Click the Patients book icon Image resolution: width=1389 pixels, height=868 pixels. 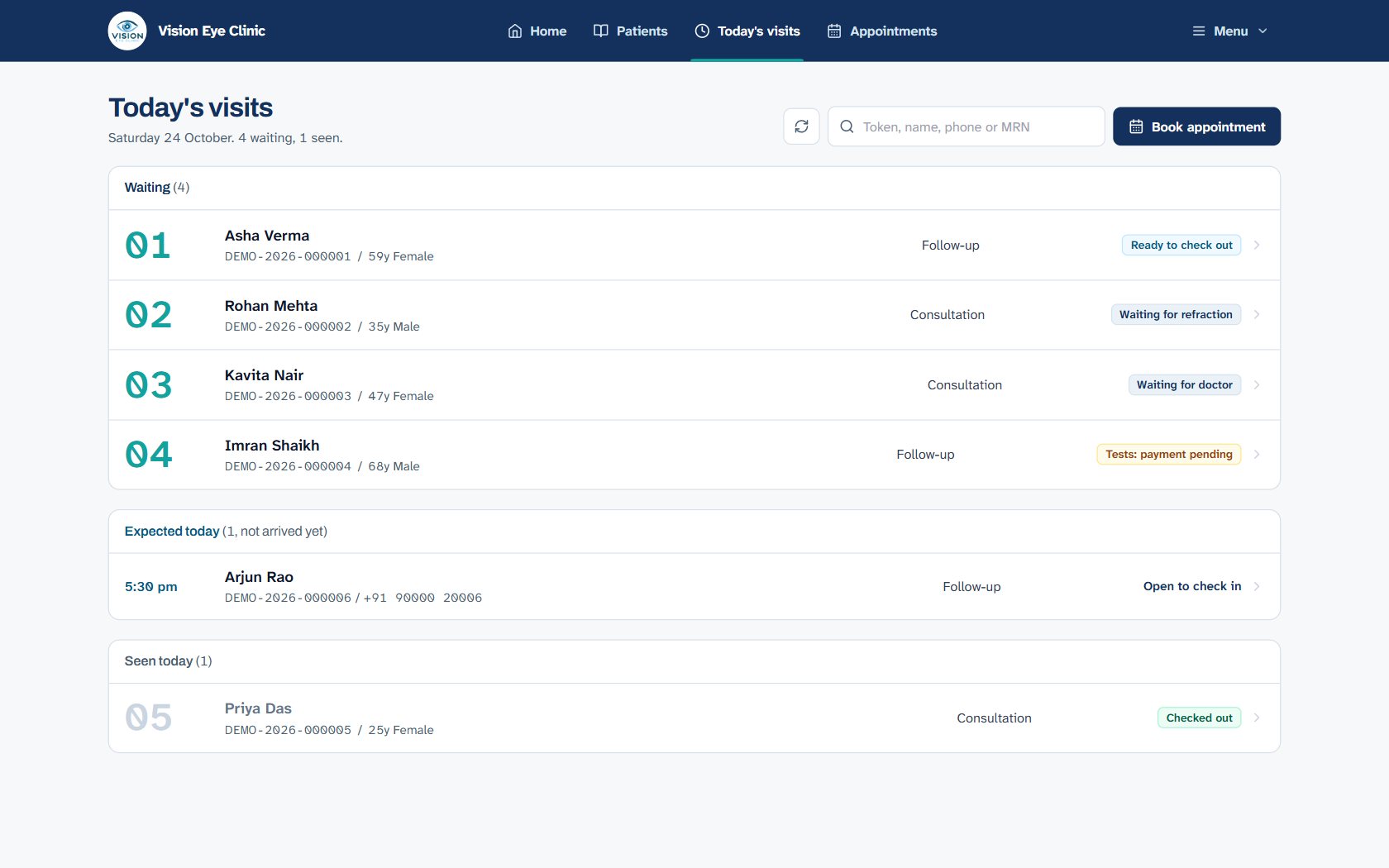601,31
